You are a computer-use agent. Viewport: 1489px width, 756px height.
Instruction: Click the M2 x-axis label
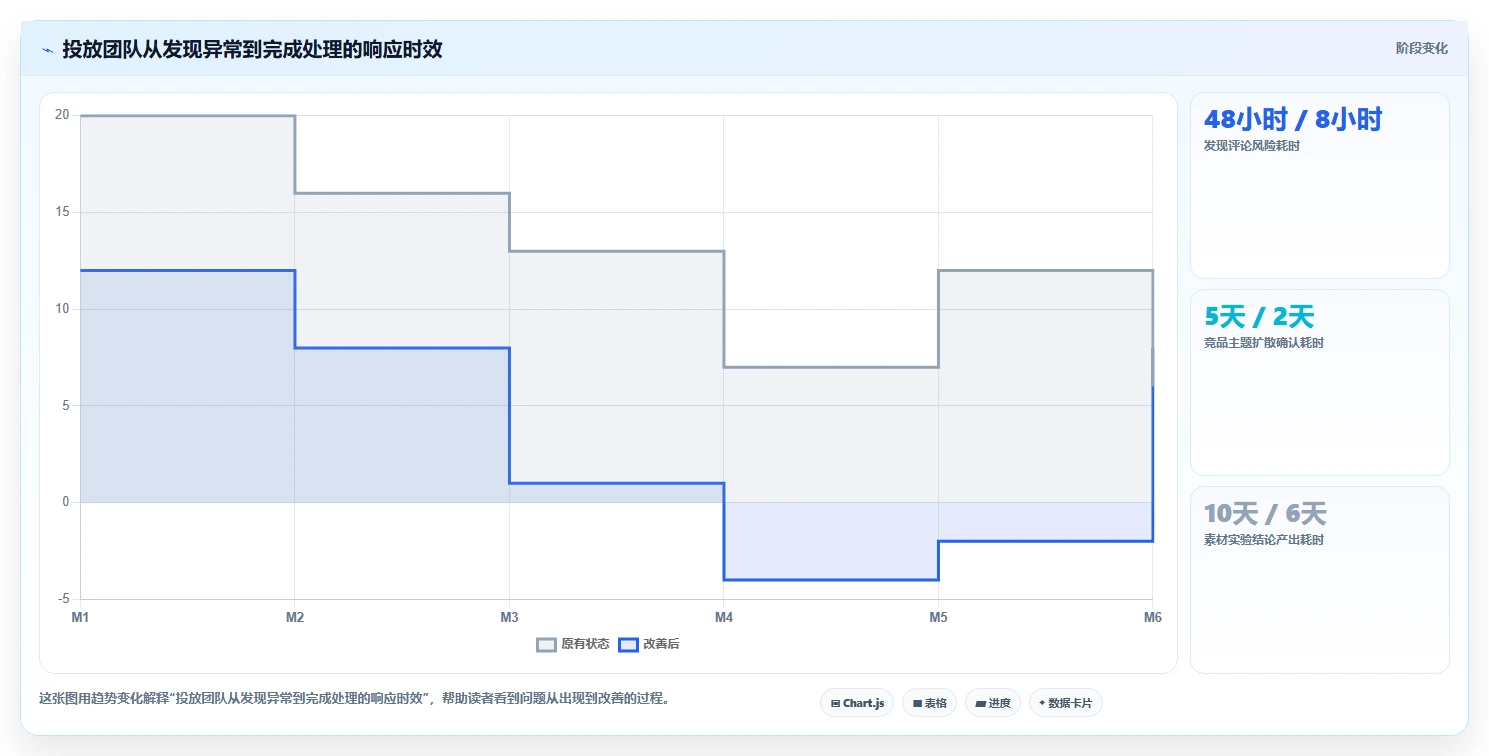(295, 618)
